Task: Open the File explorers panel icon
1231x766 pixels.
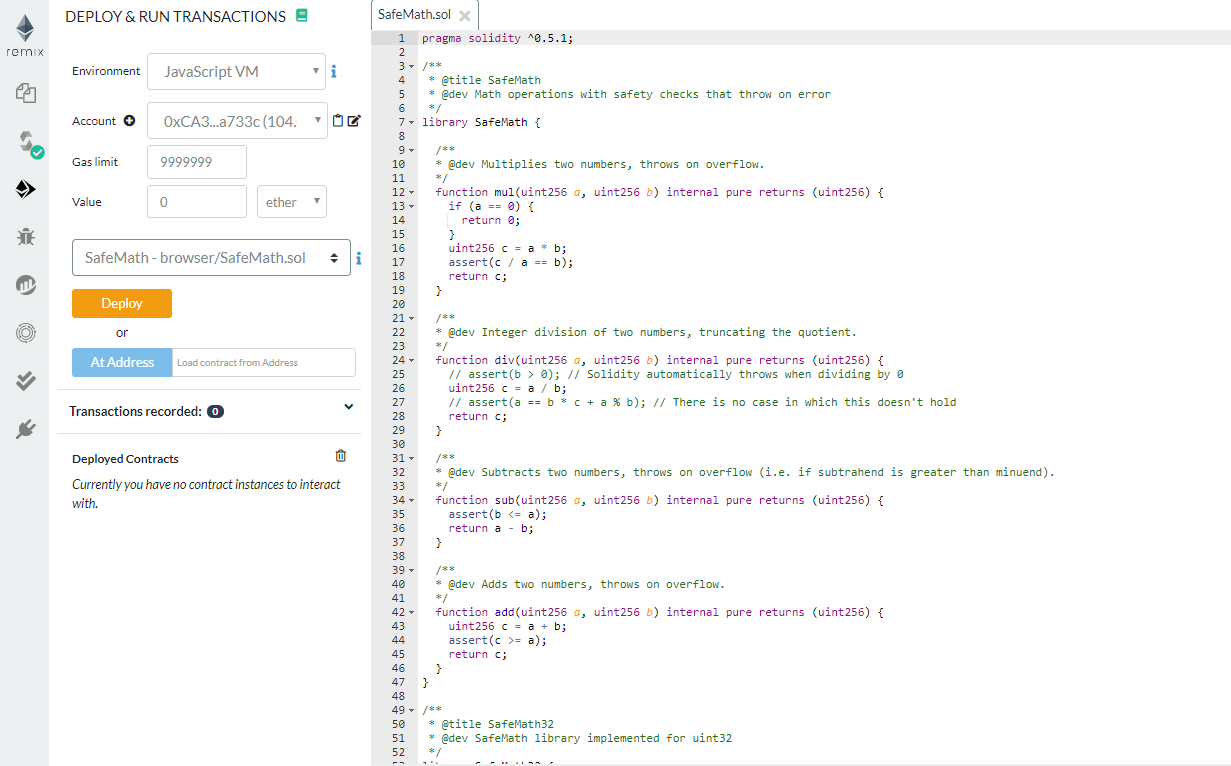Action: 25,93
